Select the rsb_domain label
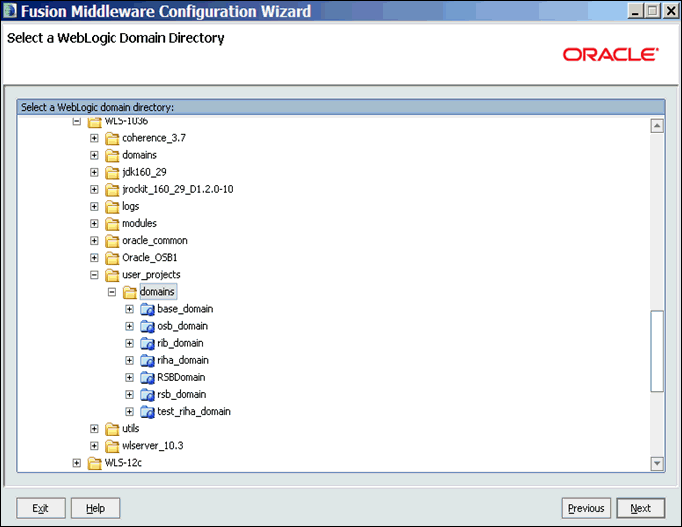Screen dimensions: 682x527 182,395
